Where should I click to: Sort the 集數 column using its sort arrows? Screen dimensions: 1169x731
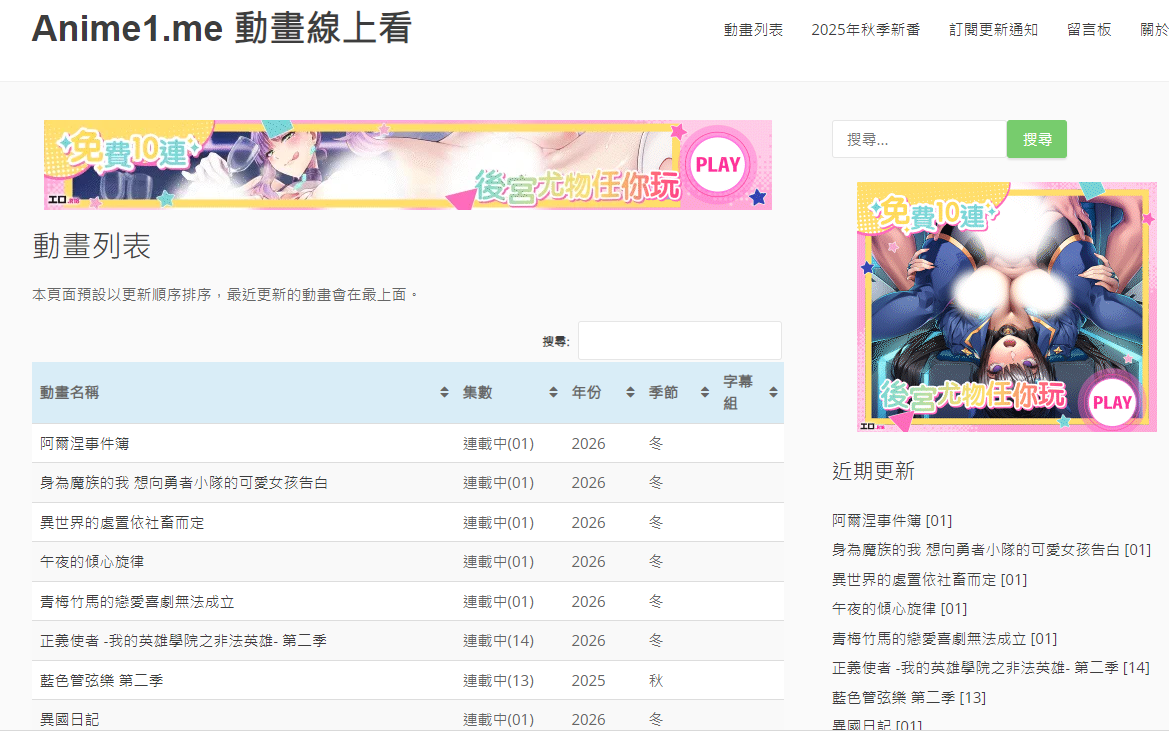pyautogui.click(x=551, y=392)
